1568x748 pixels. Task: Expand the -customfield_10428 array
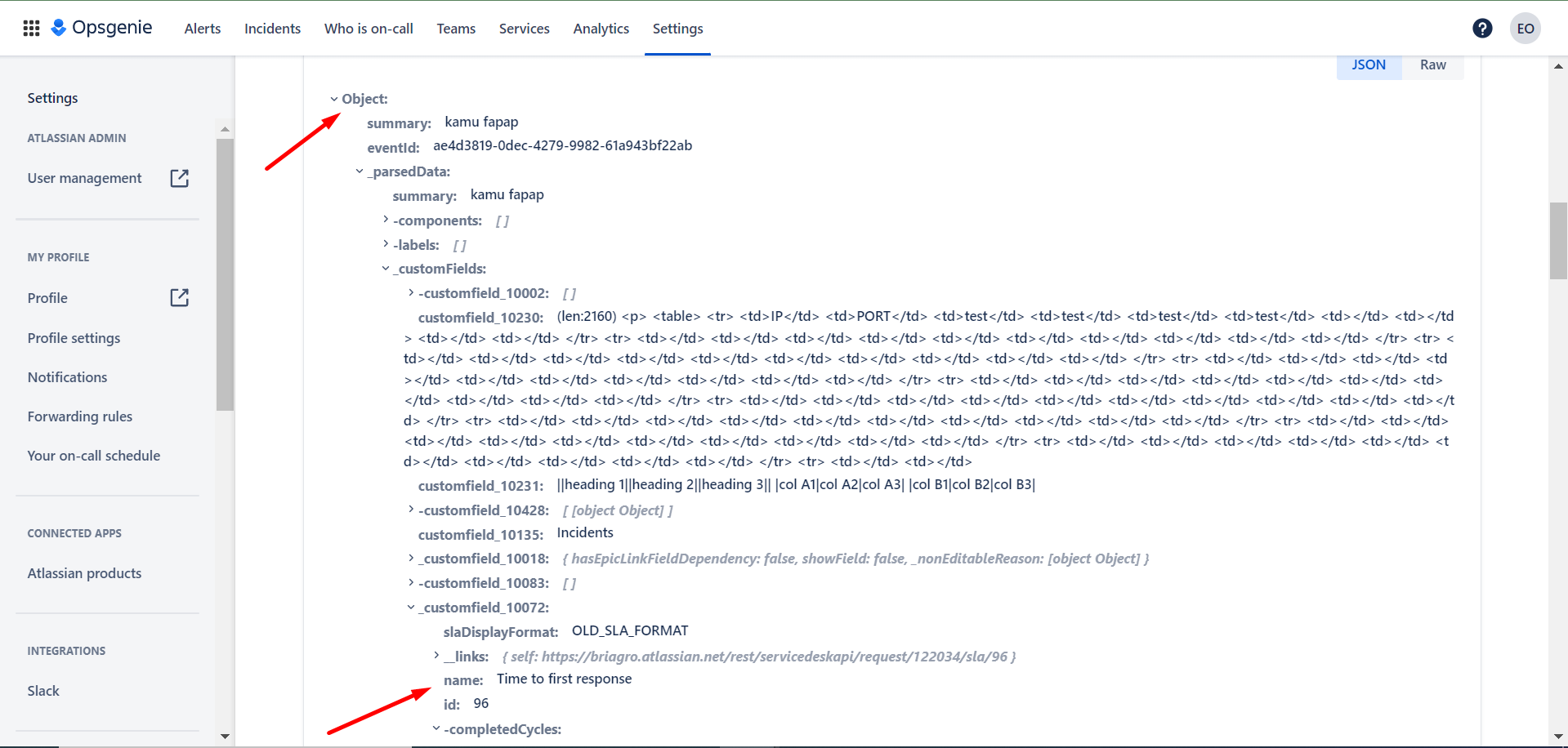click(410, 508)
